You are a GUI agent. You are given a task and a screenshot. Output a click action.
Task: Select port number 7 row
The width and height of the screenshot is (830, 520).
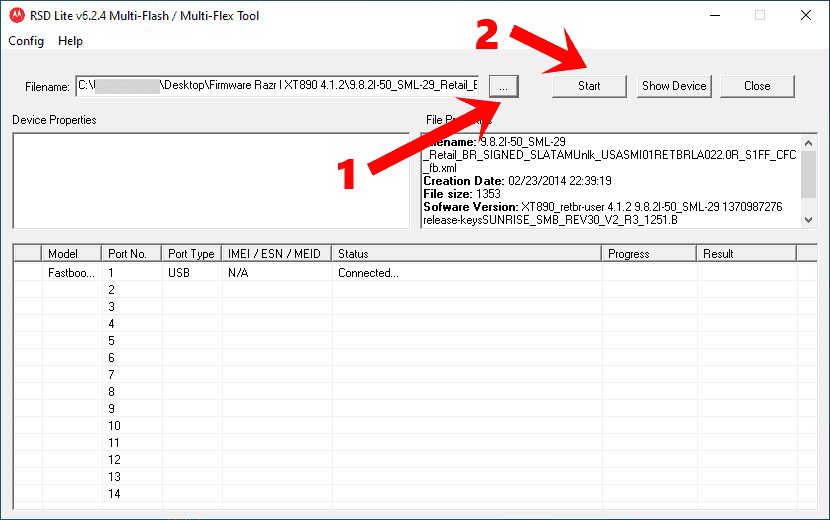click(x=416, y=374)
